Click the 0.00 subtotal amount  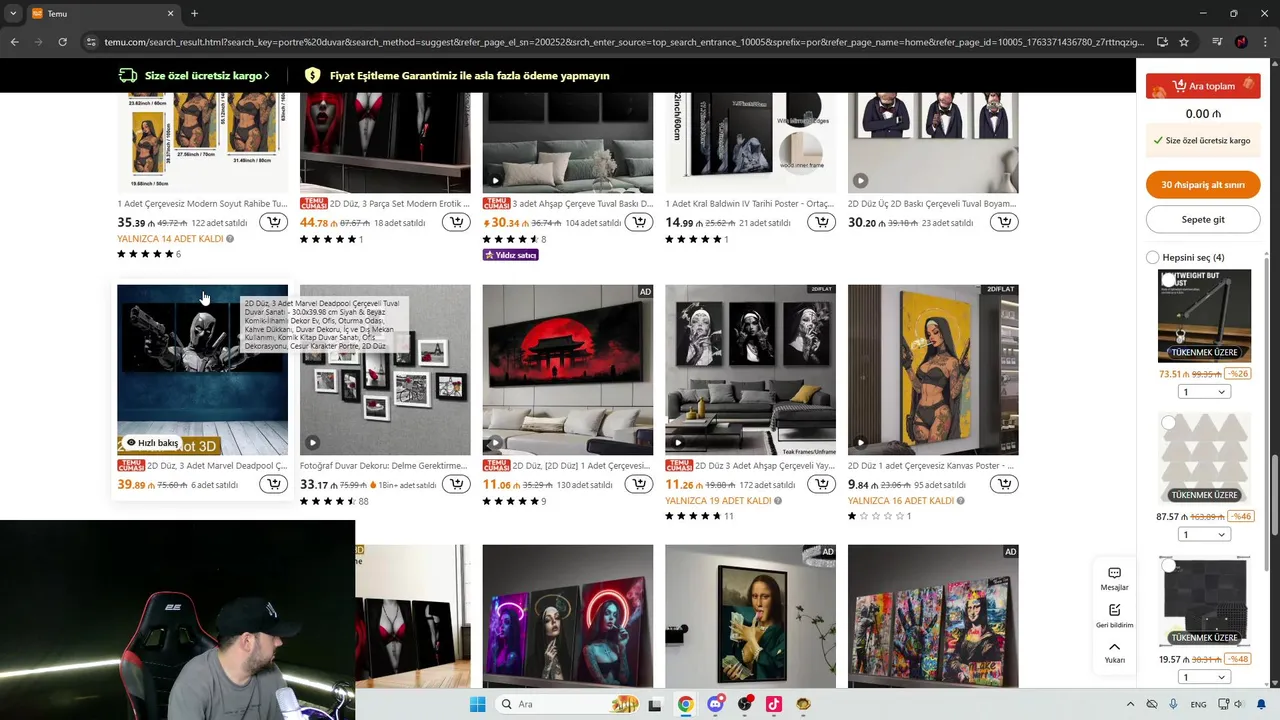click(1203, 114)
